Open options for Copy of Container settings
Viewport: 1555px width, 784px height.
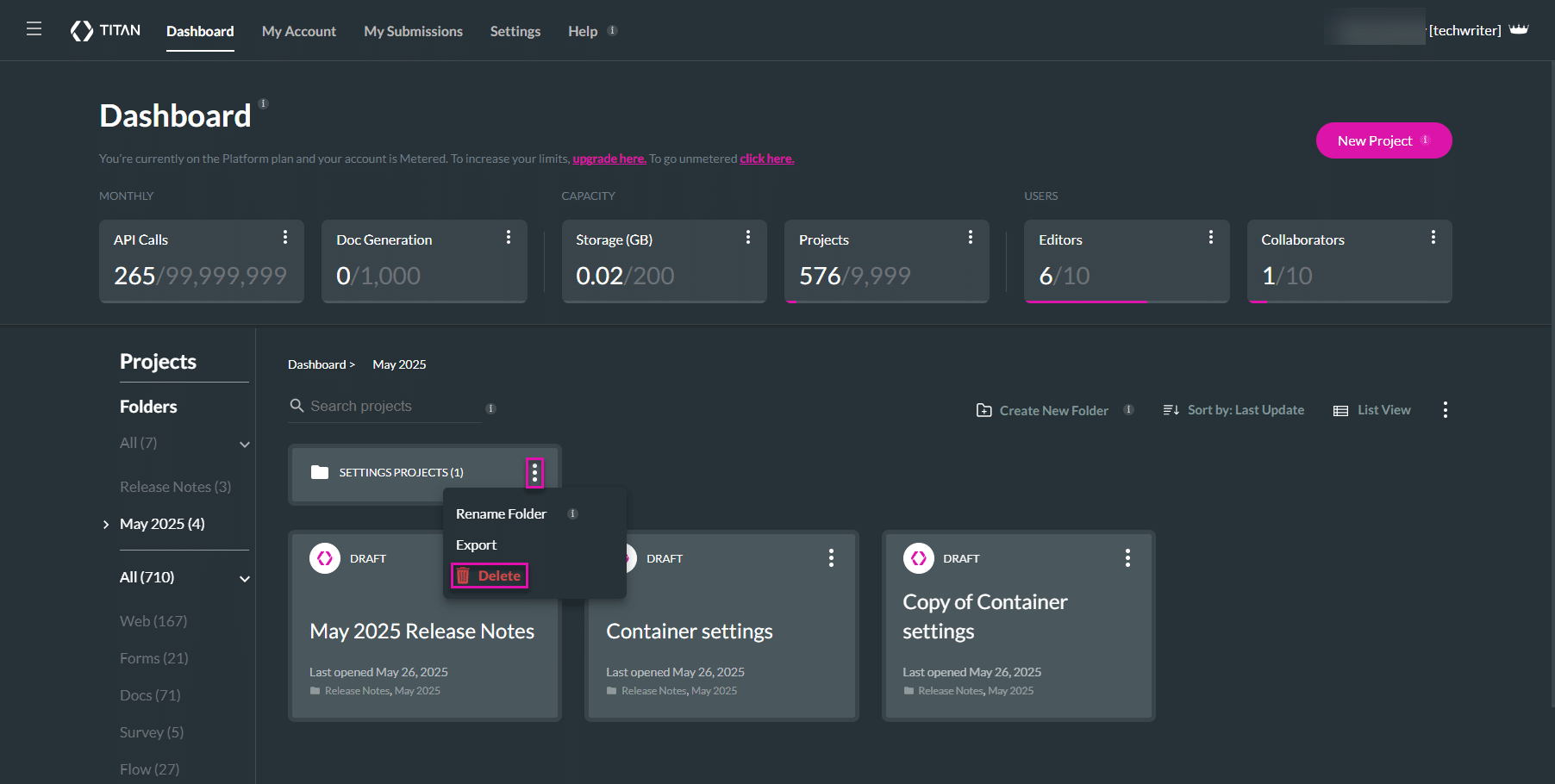(x=1127, y=558)
